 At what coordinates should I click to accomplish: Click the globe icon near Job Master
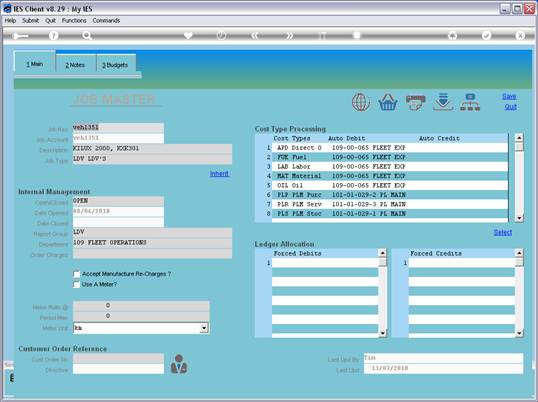coord(361,102)
